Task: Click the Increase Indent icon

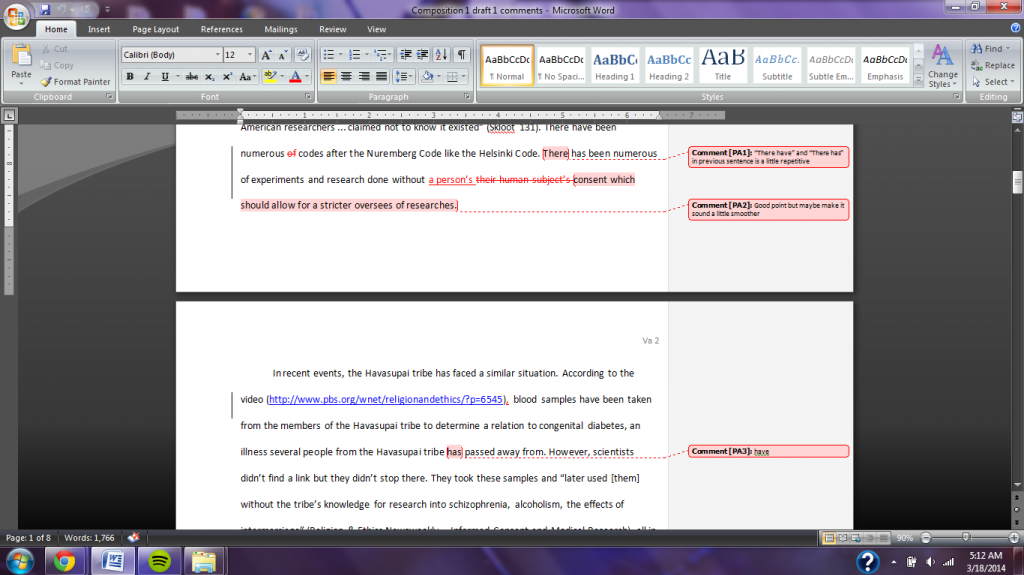Action: 422,55
